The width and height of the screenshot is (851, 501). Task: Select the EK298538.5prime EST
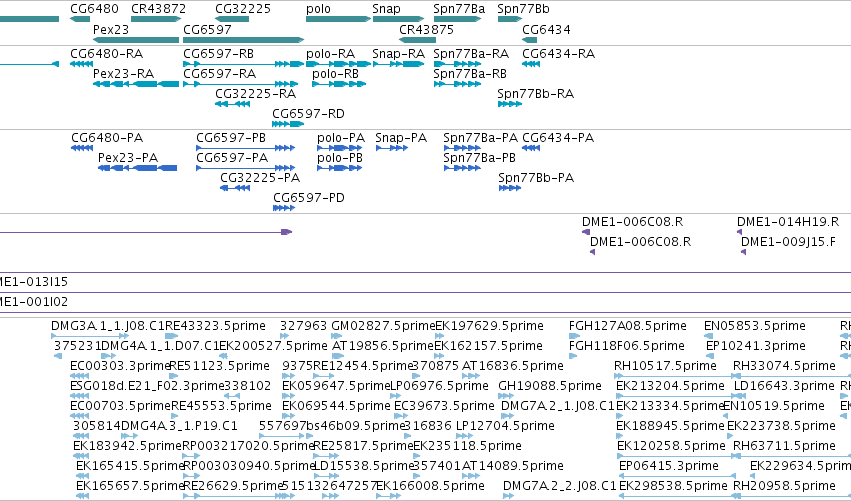point(676,497)
